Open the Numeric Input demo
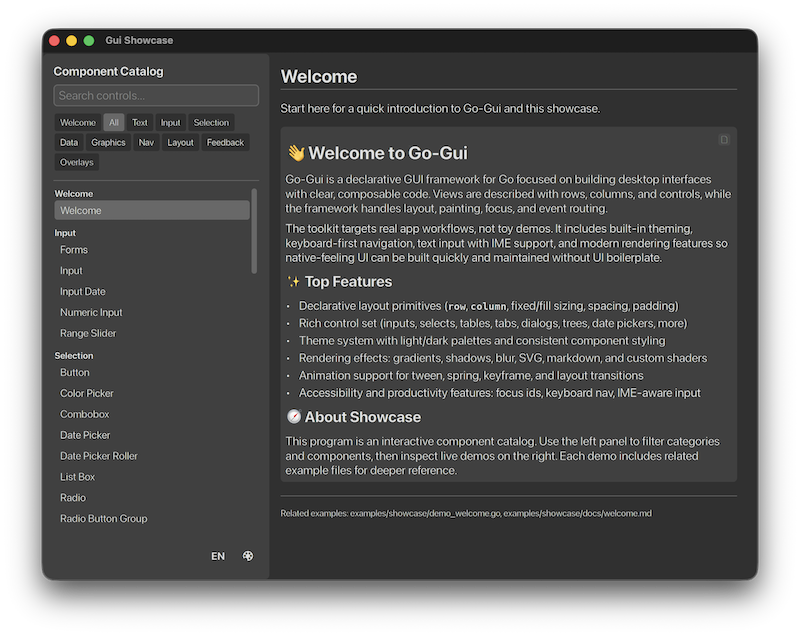This screenshot has width=800, height=636. [x=152, y=312]
